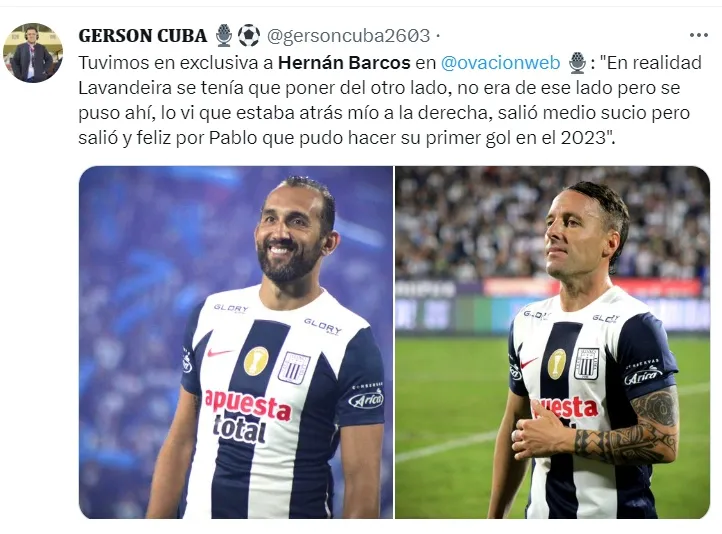Open the @gersoncuba2603 handle

349,35
